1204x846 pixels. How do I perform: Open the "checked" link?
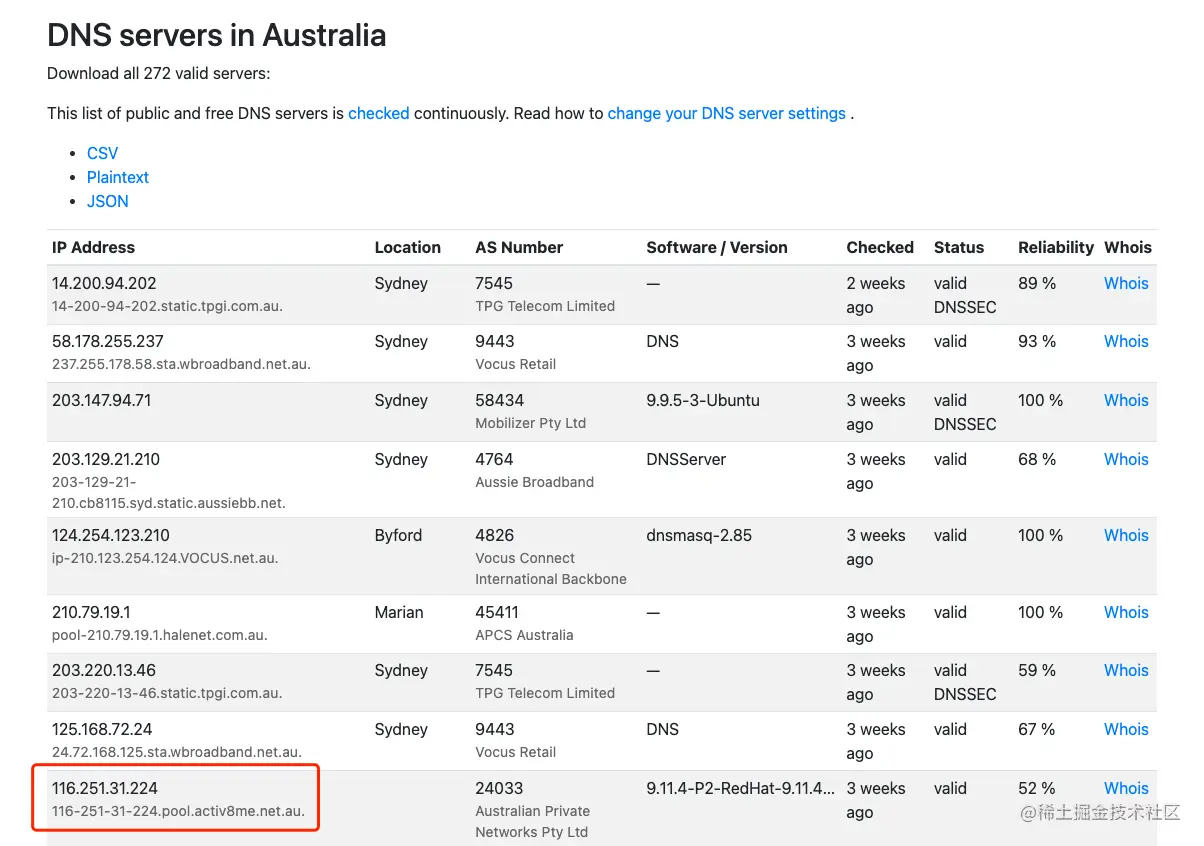(x=378, y=113)
